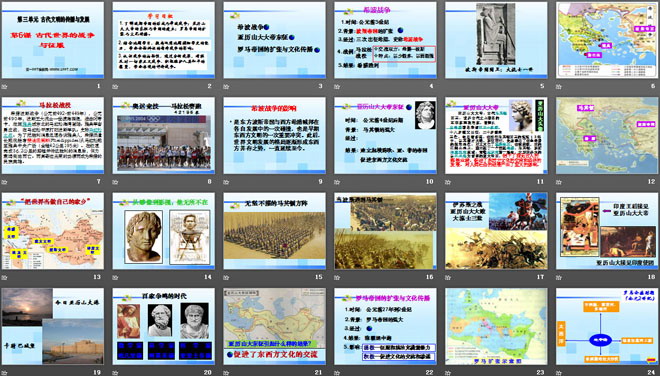Viewport: 660px width, 376px height.
Task: Click the animation star below slide 4
Action: pyautogui.click(x=337, y=87)
